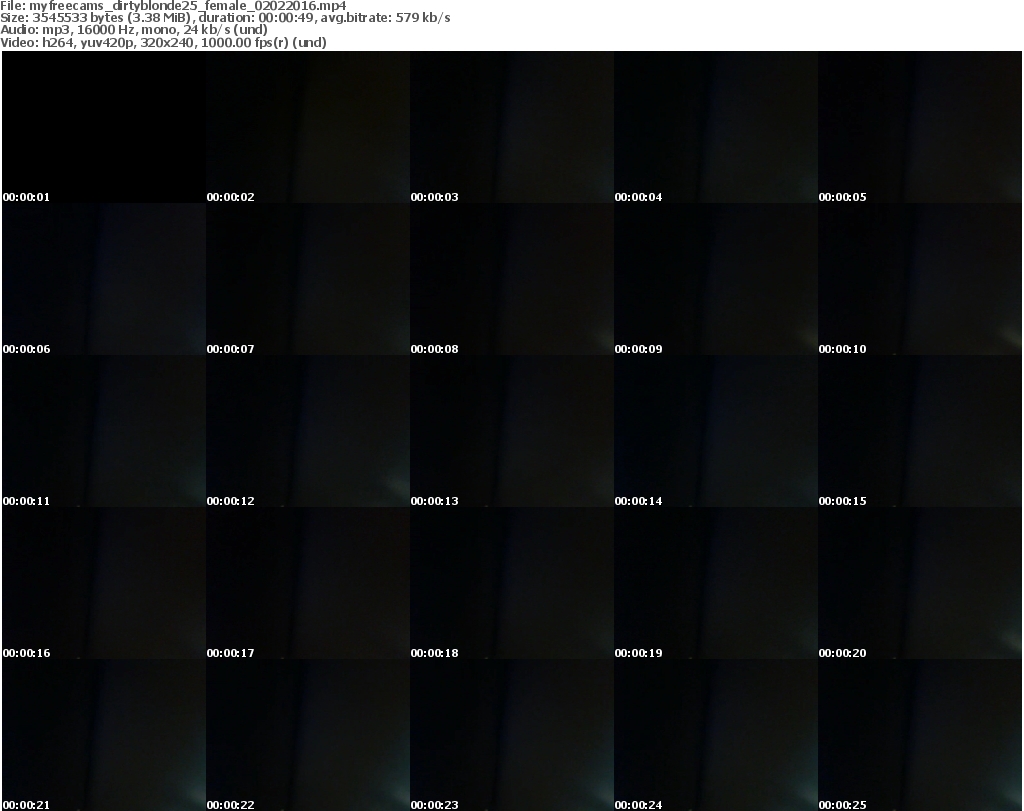The height and width of the screenshot is (811, 1024).
Task: Pick the thumbnail frame stamped 00:00:04
Action: pyautogui.click(x=716, y=127)
